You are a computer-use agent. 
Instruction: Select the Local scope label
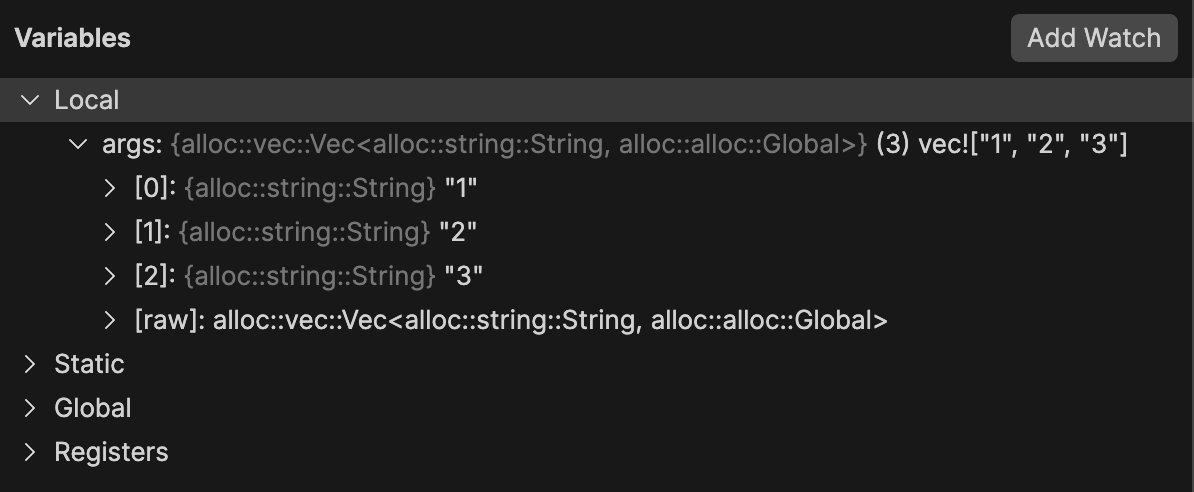87,100
